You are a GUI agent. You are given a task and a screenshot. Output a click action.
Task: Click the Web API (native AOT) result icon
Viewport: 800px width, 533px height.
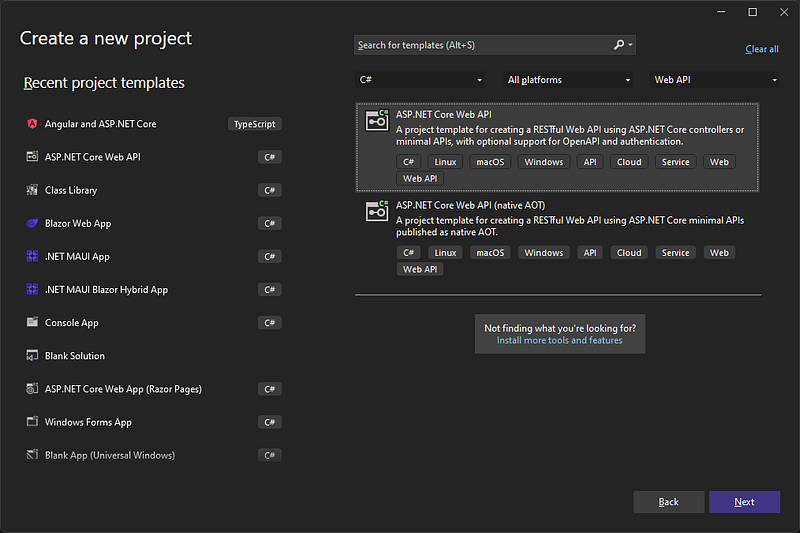[x=377, y=211]
